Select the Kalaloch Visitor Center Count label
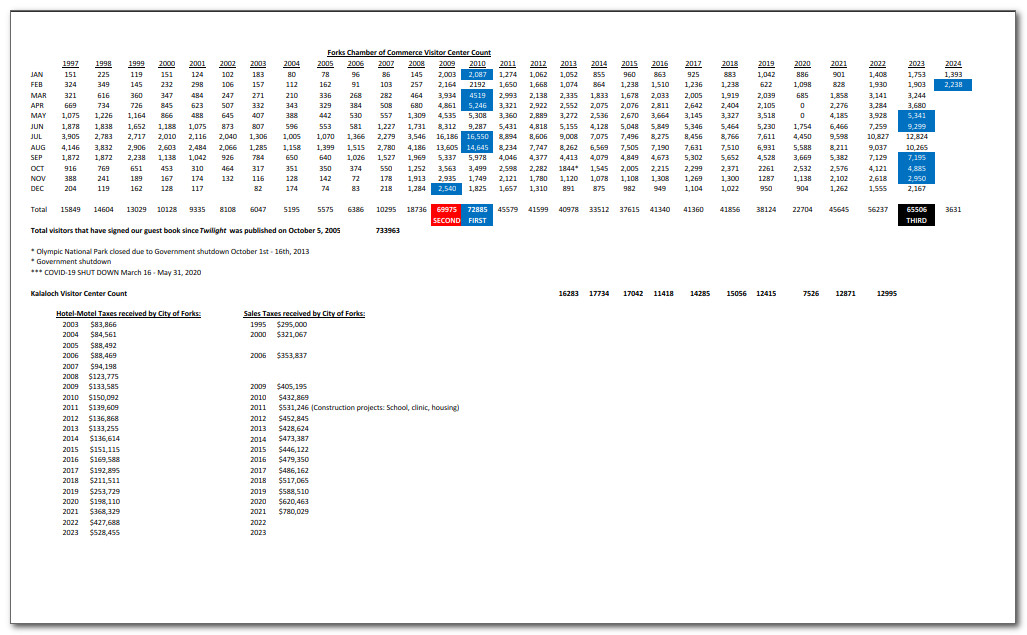The width and height of the screenshot is (1027, 635). (79, 293)
